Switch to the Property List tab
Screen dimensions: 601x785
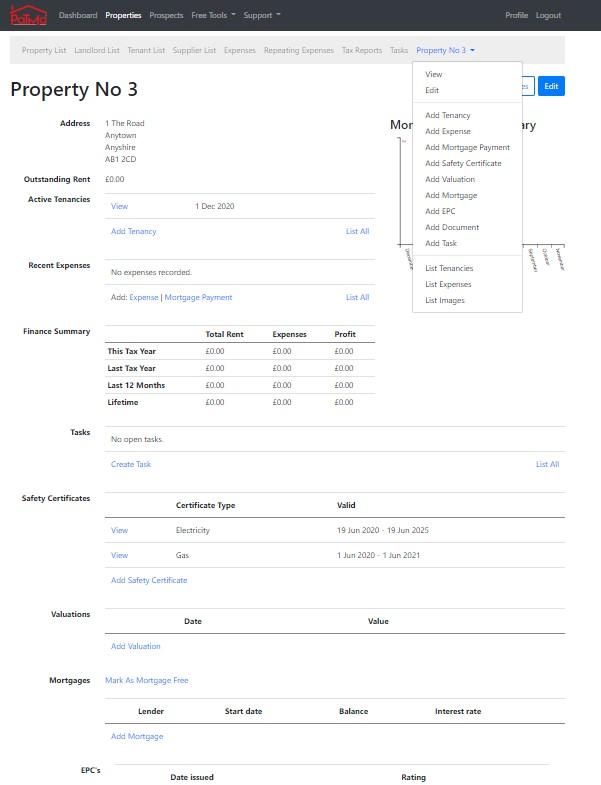(44, 50)
